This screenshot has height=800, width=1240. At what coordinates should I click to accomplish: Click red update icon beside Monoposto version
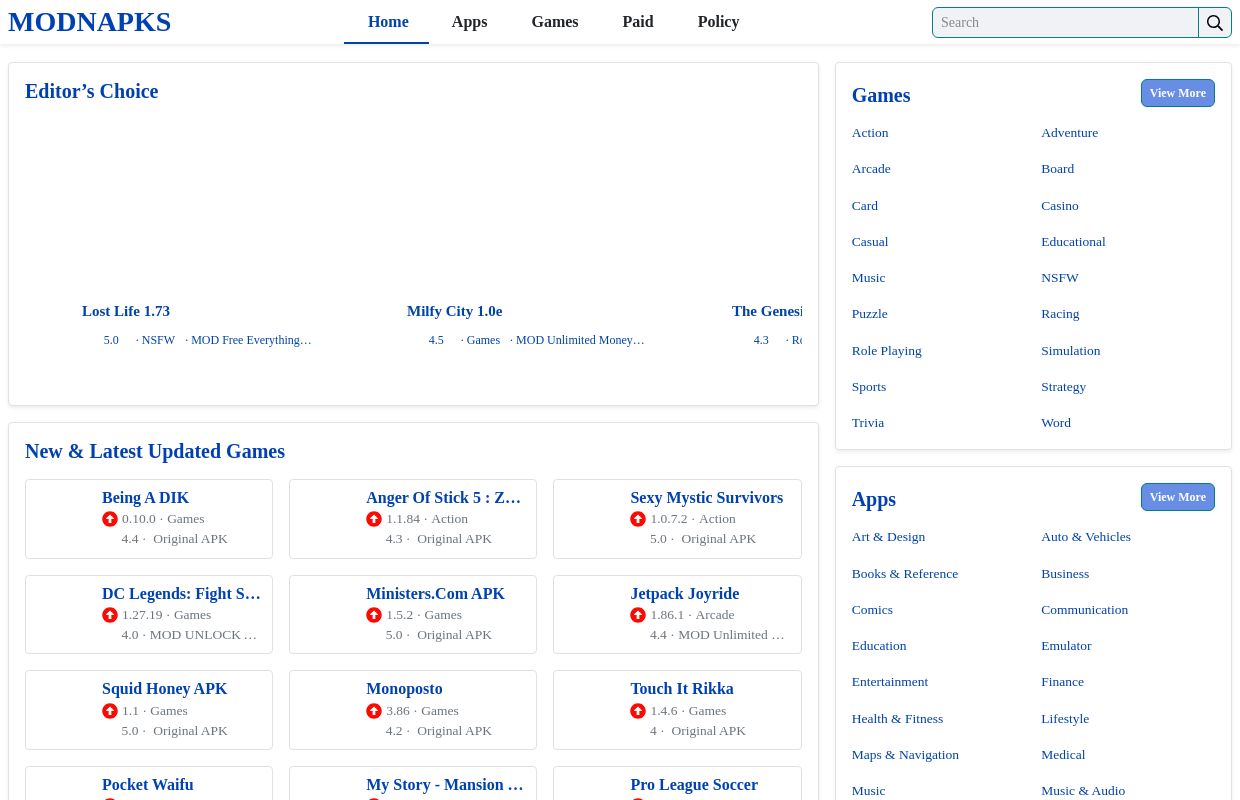[x=374, y=711]
